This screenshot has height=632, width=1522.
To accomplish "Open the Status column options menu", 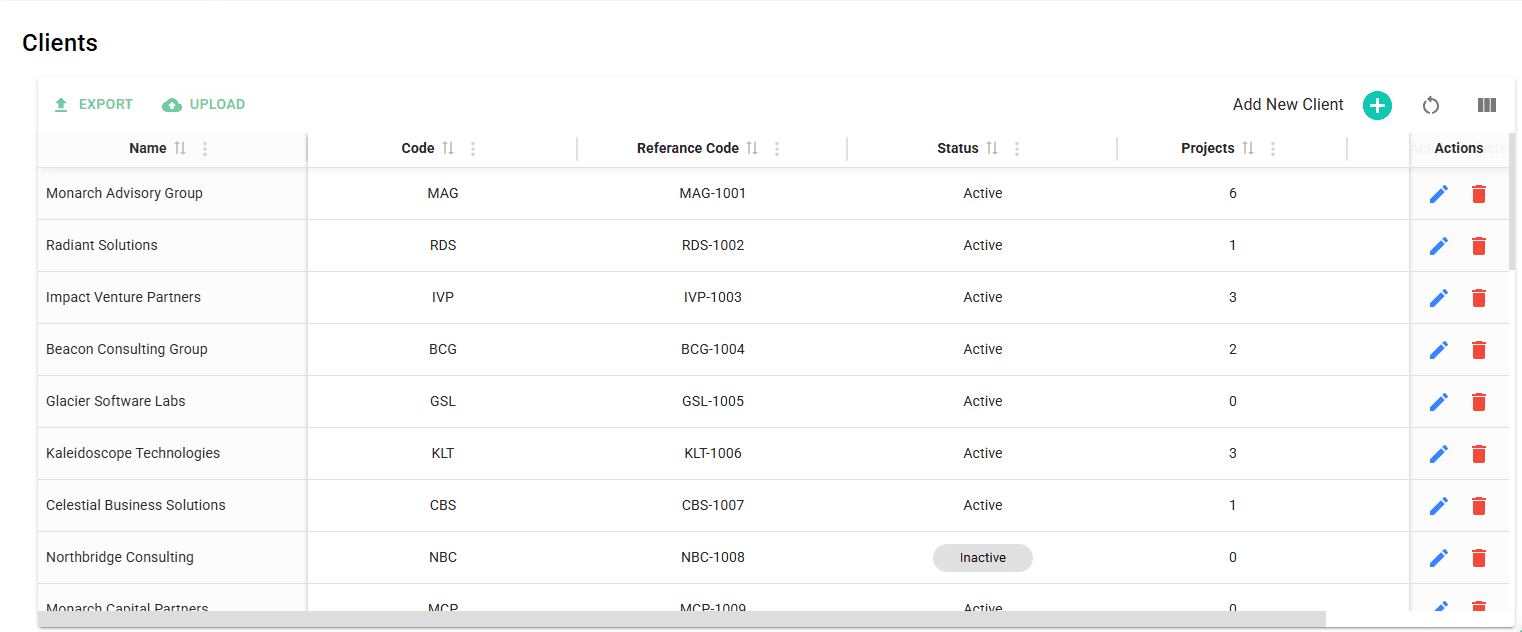I will pos(1017,148).
